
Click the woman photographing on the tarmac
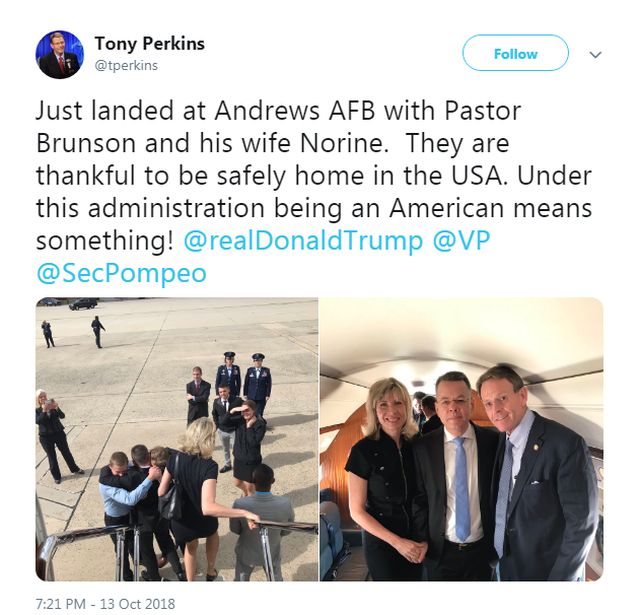55,437
